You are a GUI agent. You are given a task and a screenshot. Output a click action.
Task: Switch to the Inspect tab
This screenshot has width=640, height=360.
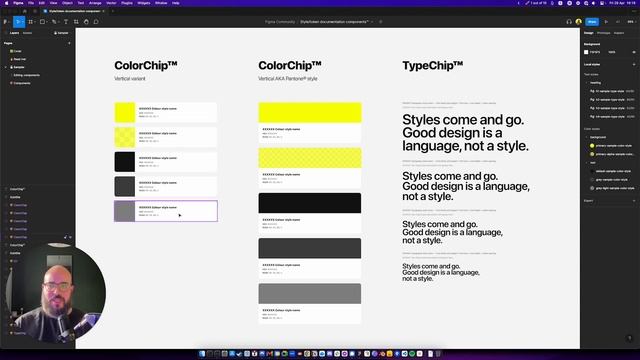(619, 33)
